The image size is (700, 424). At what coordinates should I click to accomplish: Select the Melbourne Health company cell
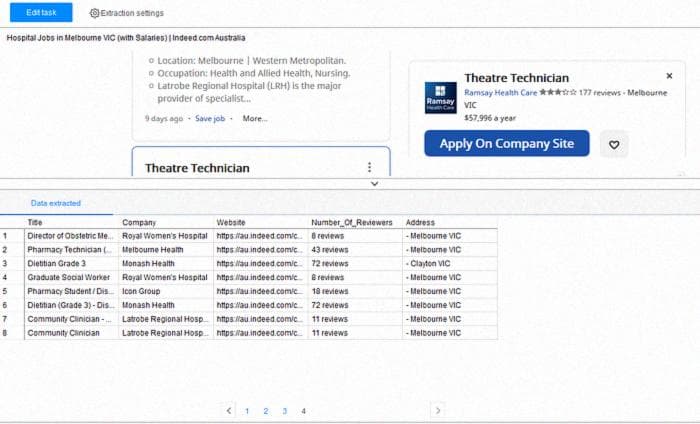pyautogui.click(x=166, y=250)
